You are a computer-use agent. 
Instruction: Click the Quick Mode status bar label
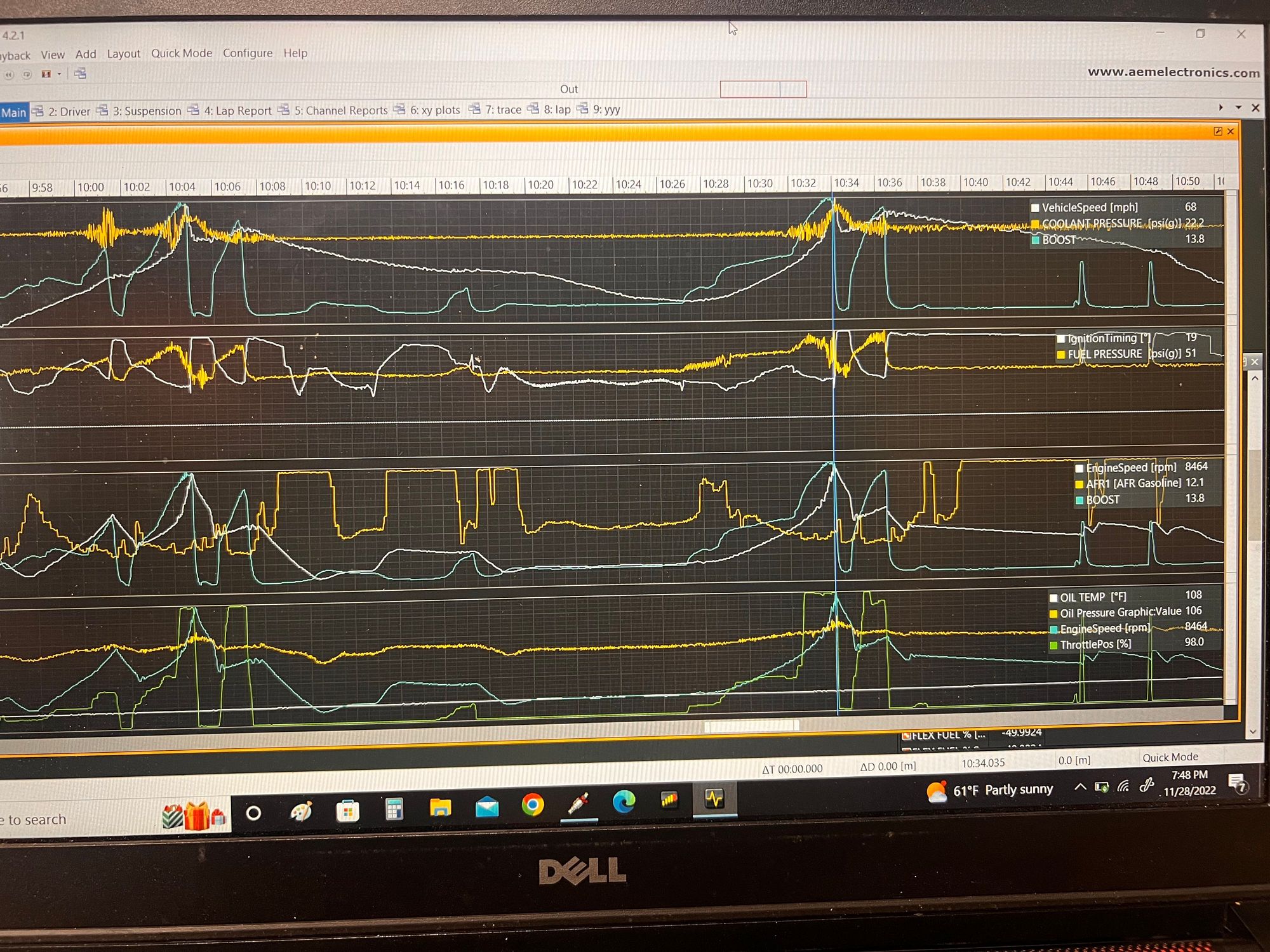pos(1170,757)
